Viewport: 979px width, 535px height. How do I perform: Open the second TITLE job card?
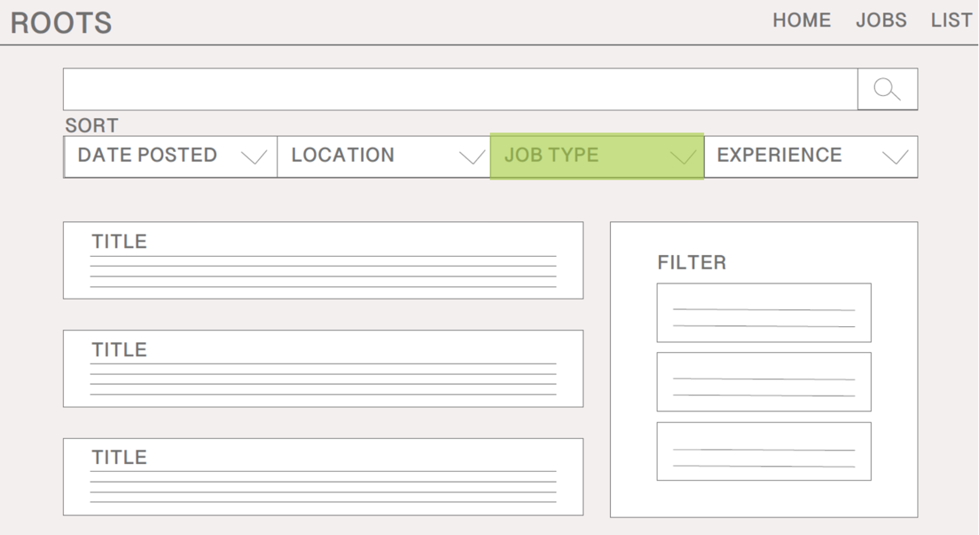point(323,369)
